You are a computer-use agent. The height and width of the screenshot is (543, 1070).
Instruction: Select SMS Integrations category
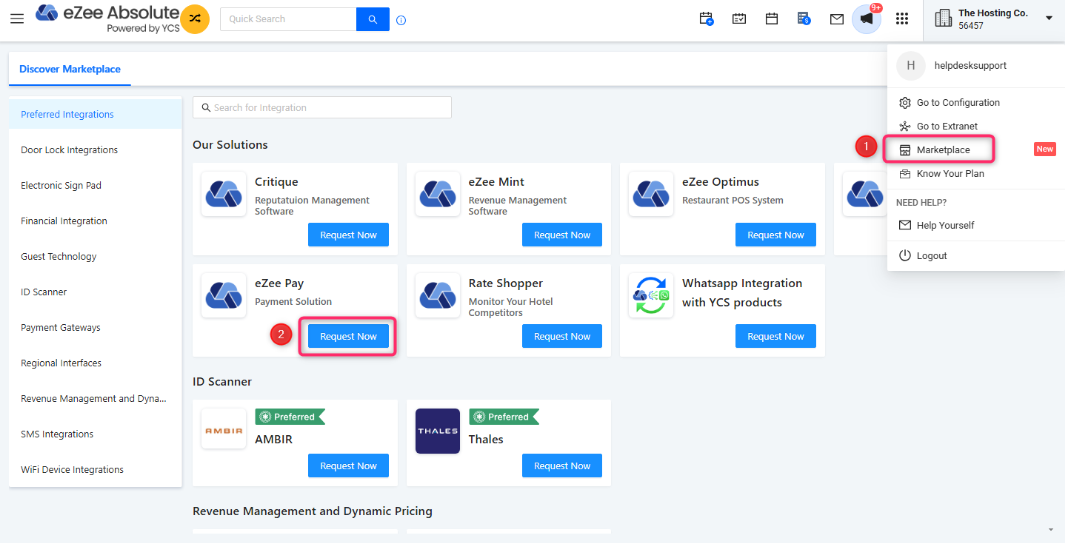96,433
